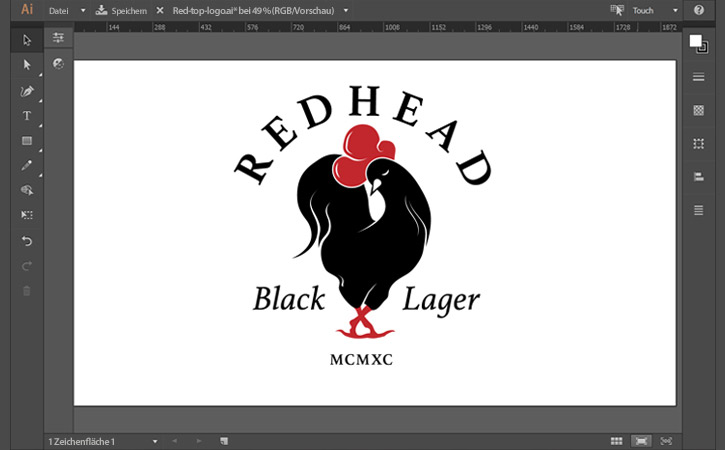Select the Free Transform tool

(x=27, y=215)
